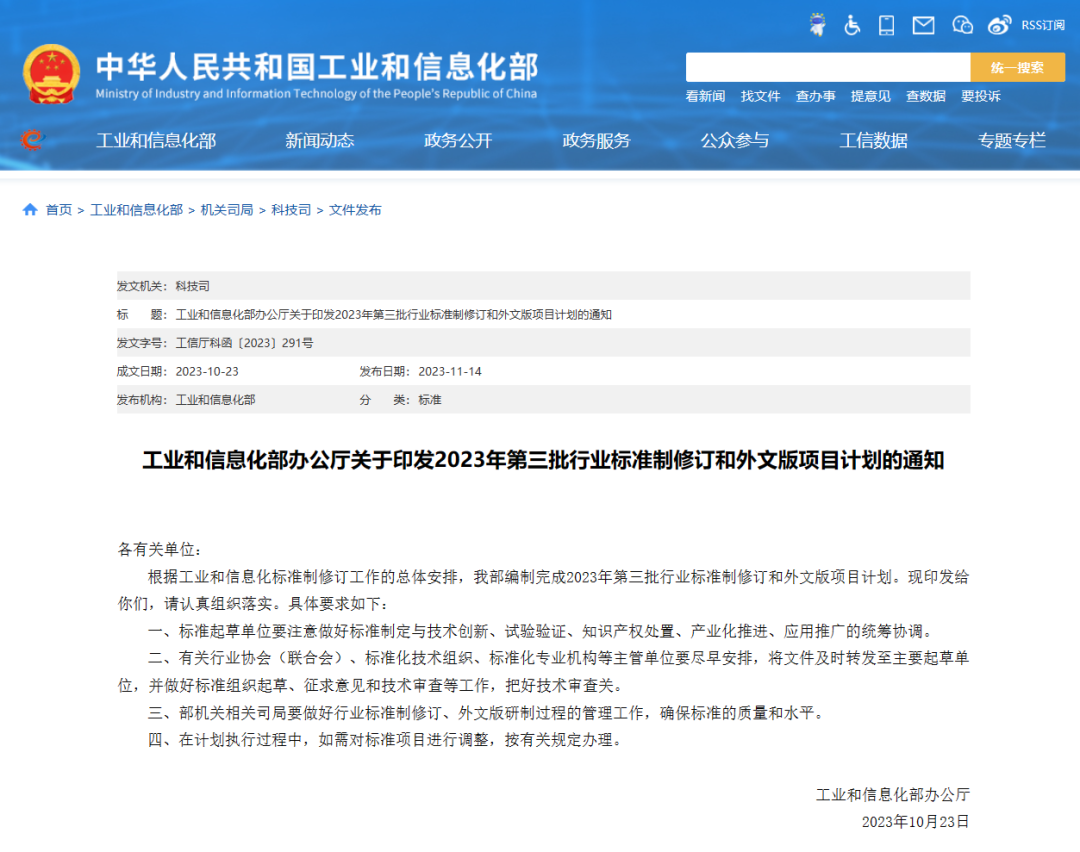Open 新闻动态 navigation menu

[x=320, y=141]
